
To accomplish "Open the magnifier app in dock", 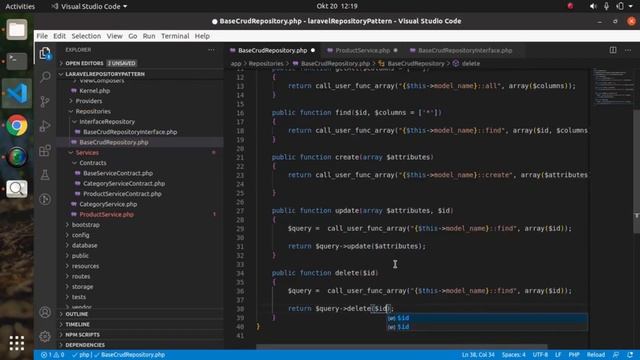I will click(17, 189).
